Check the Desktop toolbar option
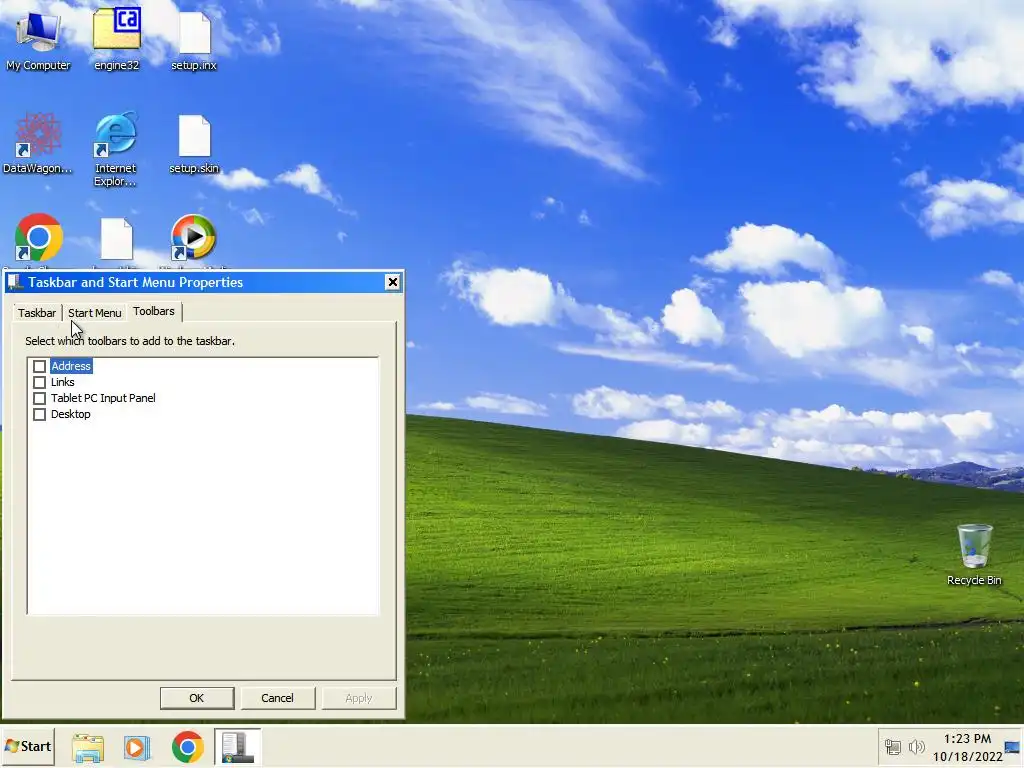This screenshot has height=768, width=1024. [x=39, y=415]
